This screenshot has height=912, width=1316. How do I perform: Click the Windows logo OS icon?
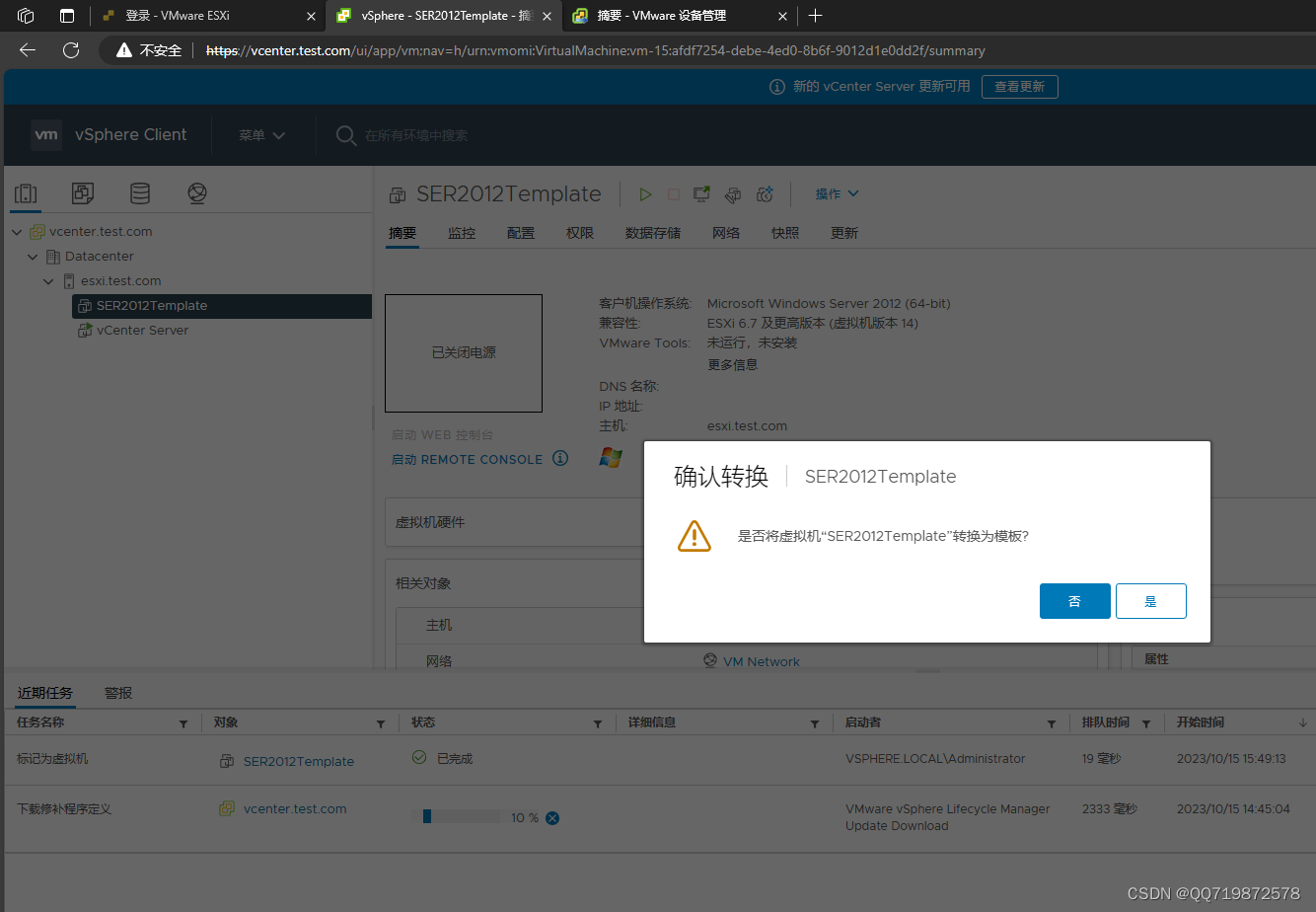pos(611,457)
